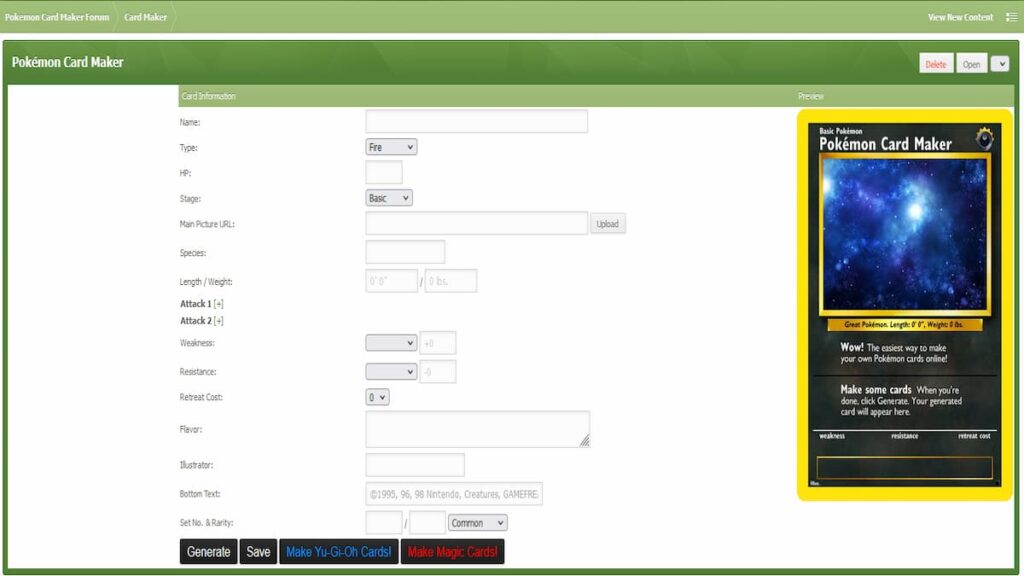Open the Type dropdown showing Fire
Viewport: 1024px width, 576px height.
point(391,147)
